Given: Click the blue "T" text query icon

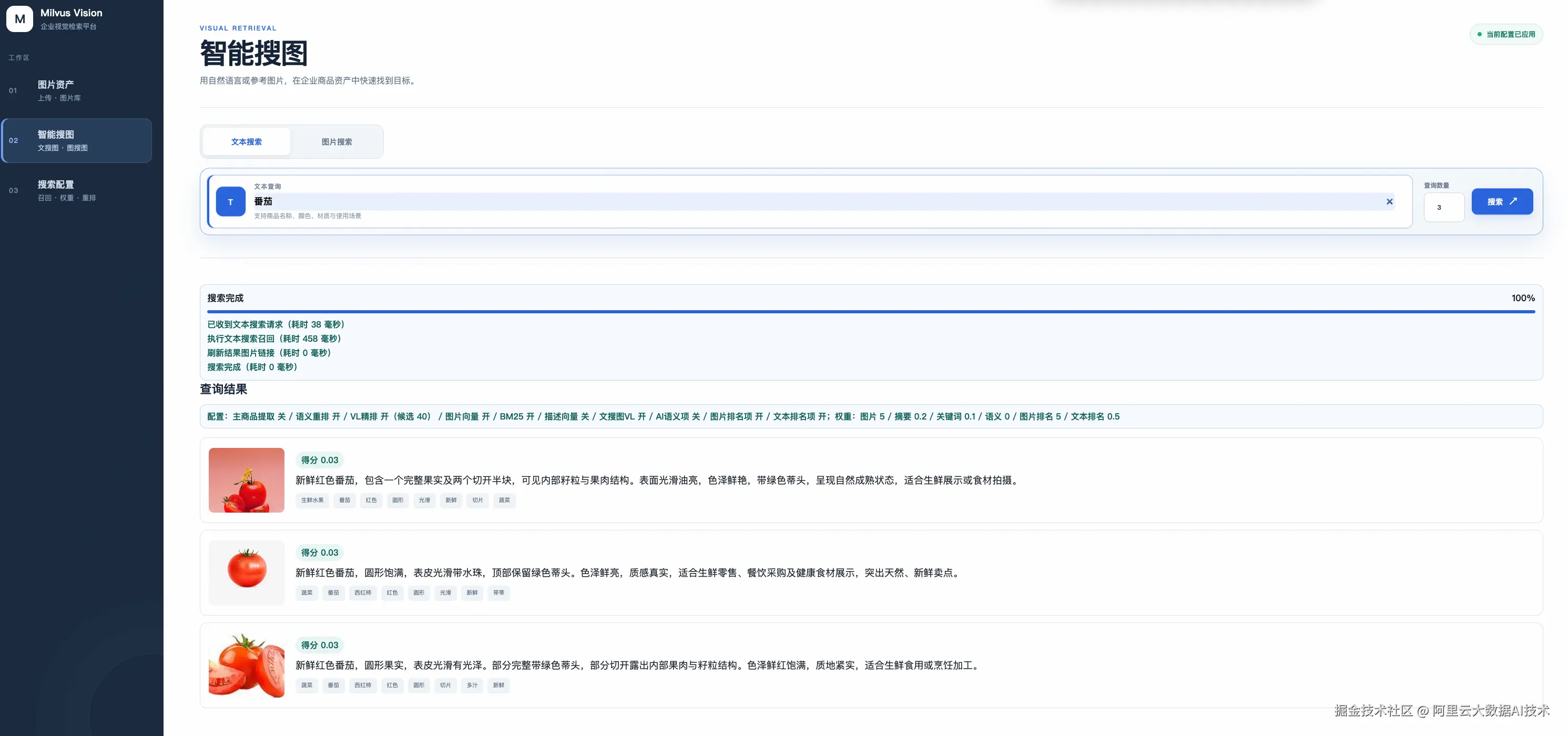Looking at the screenshot, I should pyautogui.click(x=231, y=201).
